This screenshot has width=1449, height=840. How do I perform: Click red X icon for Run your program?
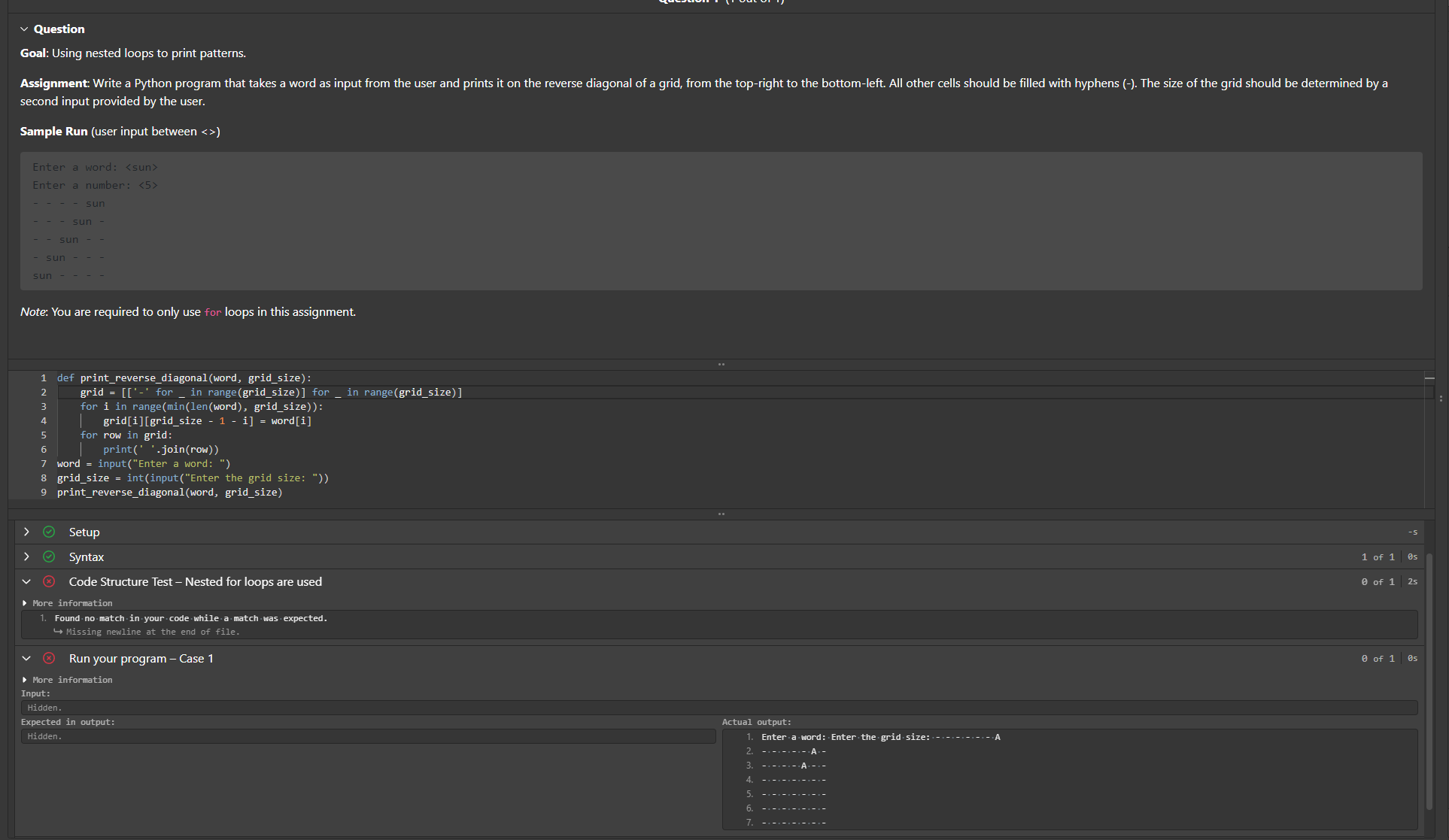point(49,658)
